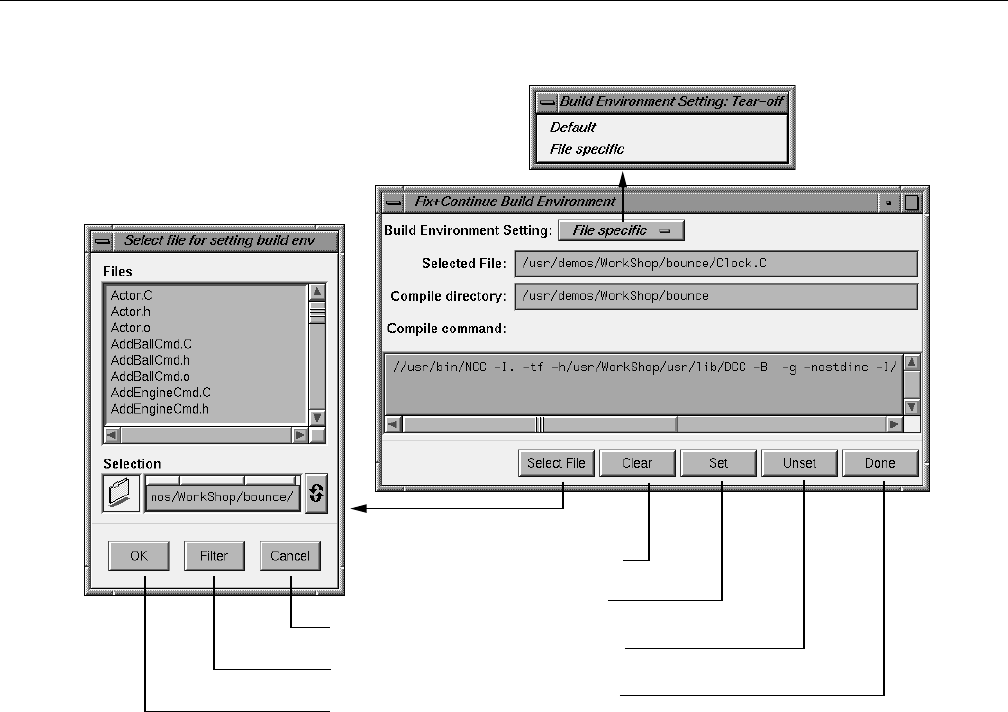This screenshot has width=1008, height=712.
Task: Click the Unset button
Action: pos(799,463)
